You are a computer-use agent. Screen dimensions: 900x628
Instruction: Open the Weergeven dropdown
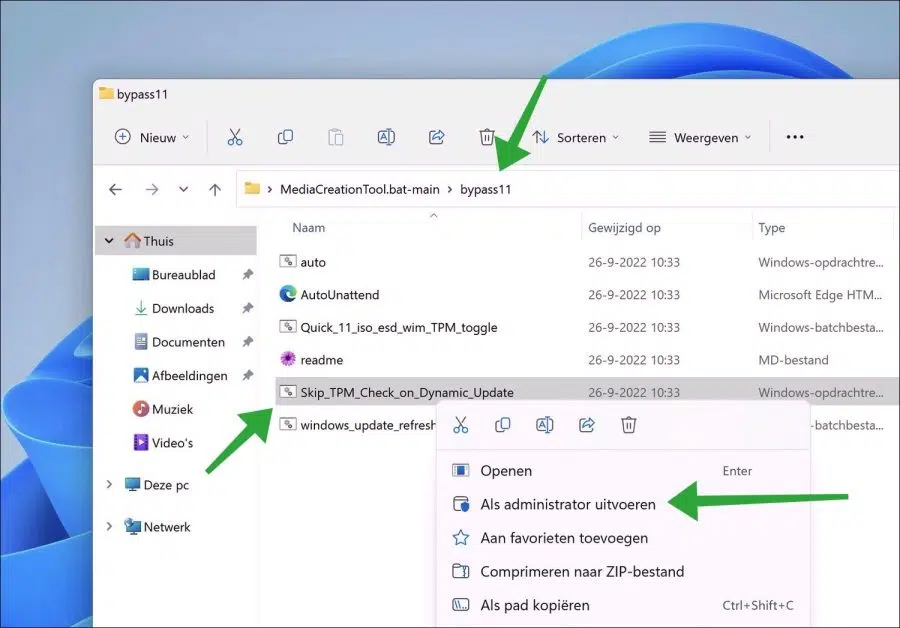coord(700,137)
